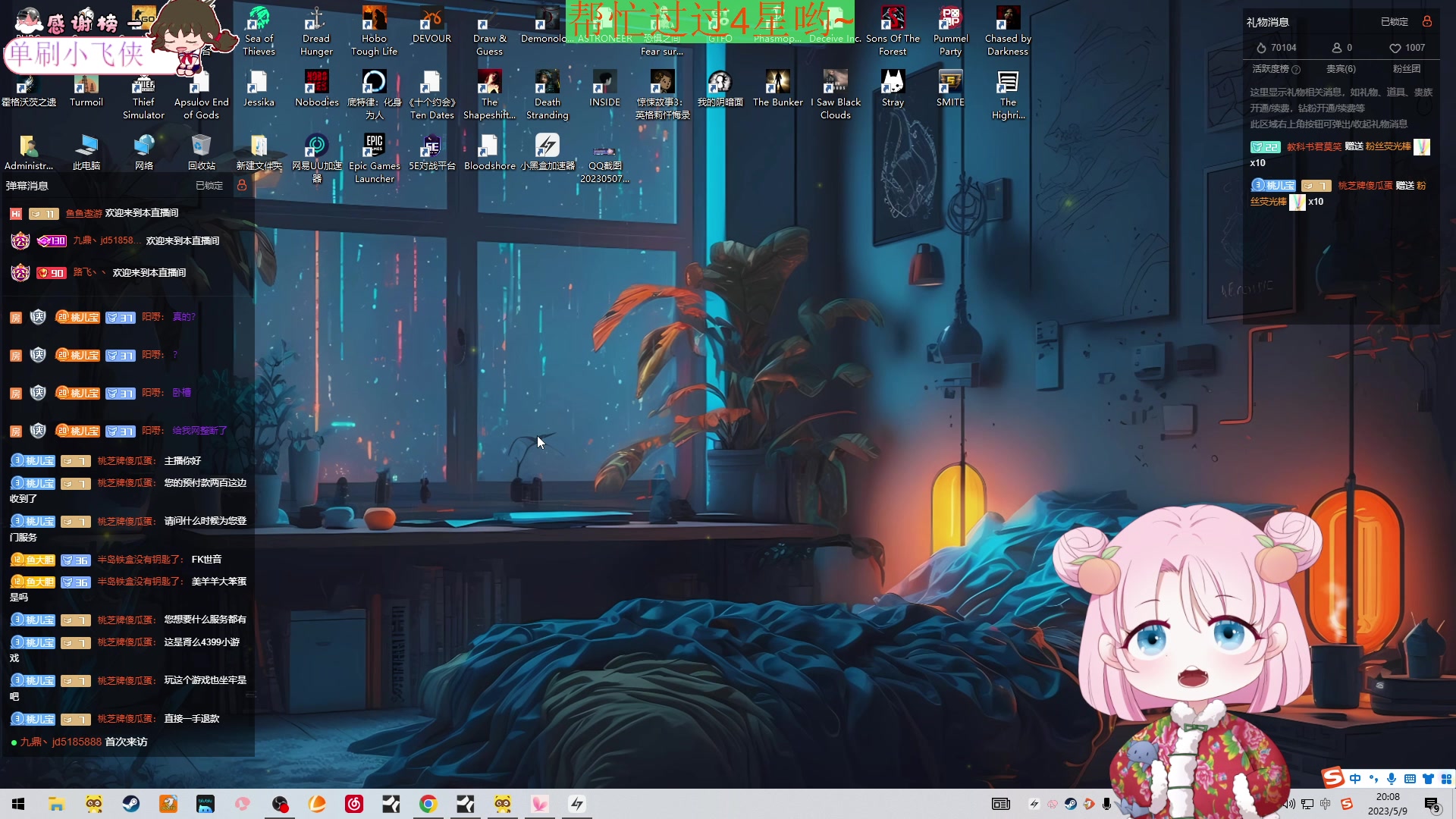The width and height of the screenshot is (1456, 819).
Task: Select the Jessika desktop icon
Action: point(259,89)
